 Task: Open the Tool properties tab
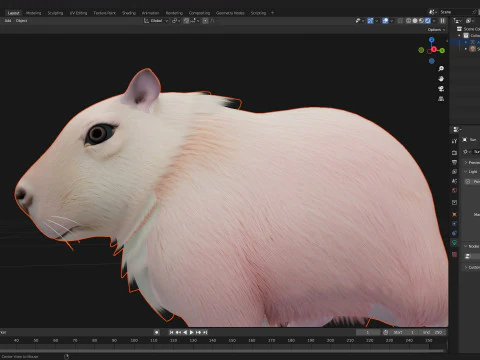(454, 141)
